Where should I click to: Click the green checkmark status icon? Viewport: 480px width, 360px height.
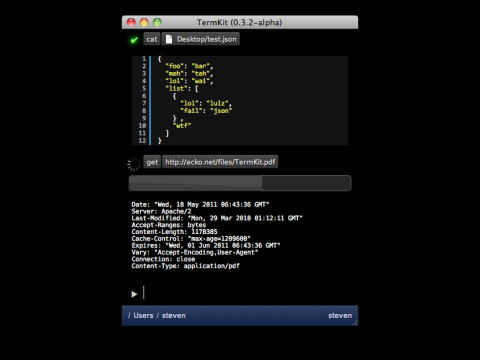click(134, 40)
